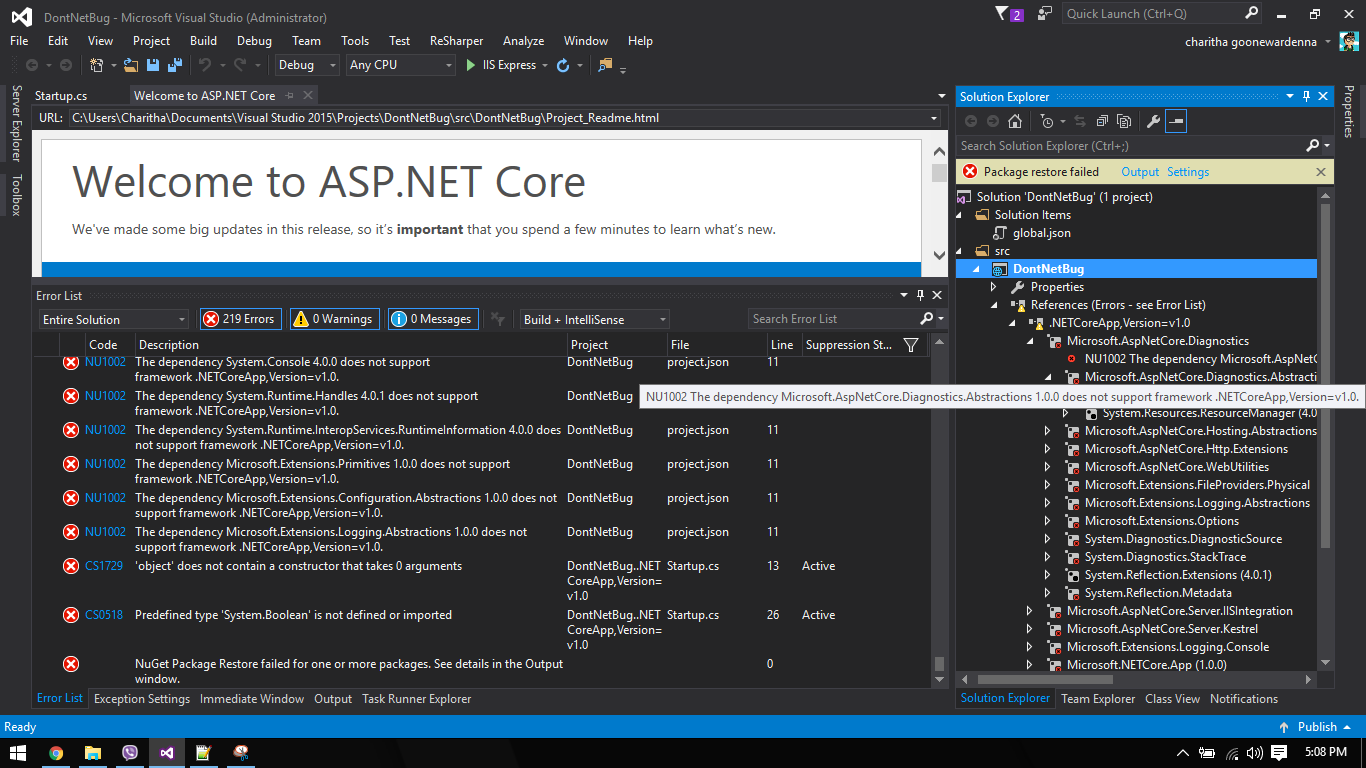Click the Output link in the restore-failed bar
1366x768 pixels.
pyautogui.click(x=1140, y=172)
